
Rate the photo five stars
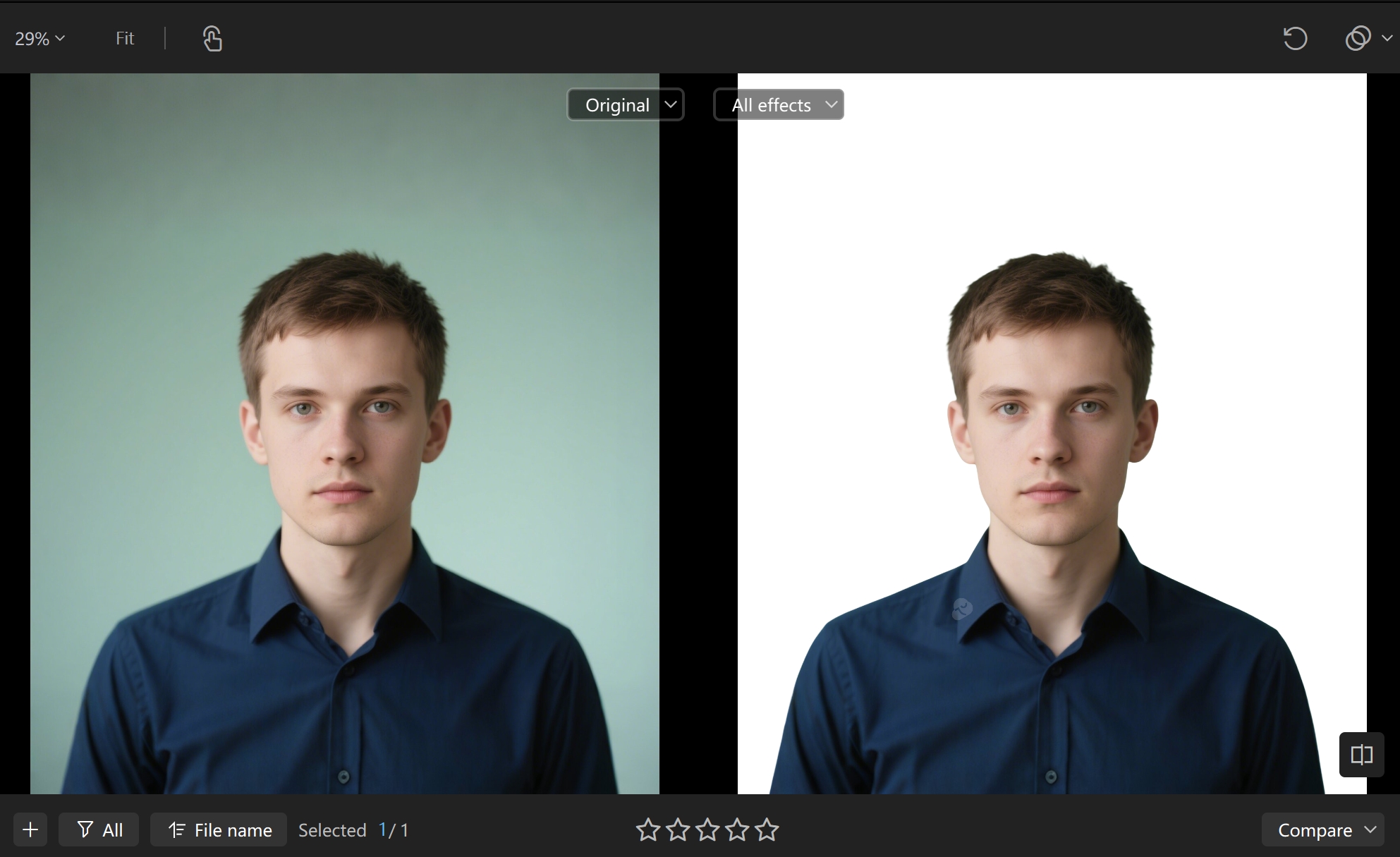[767, 829]
